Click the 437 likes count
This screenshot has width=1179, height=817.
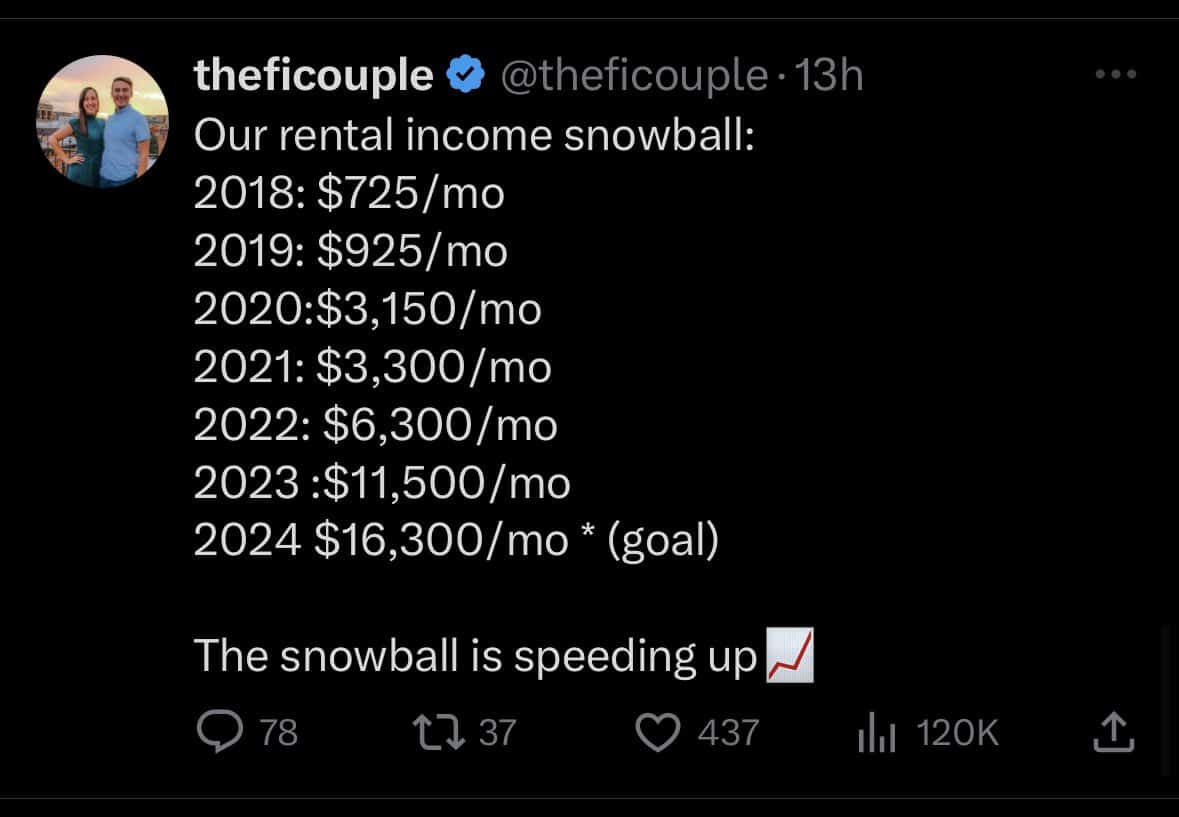click(x=728, y=734)
